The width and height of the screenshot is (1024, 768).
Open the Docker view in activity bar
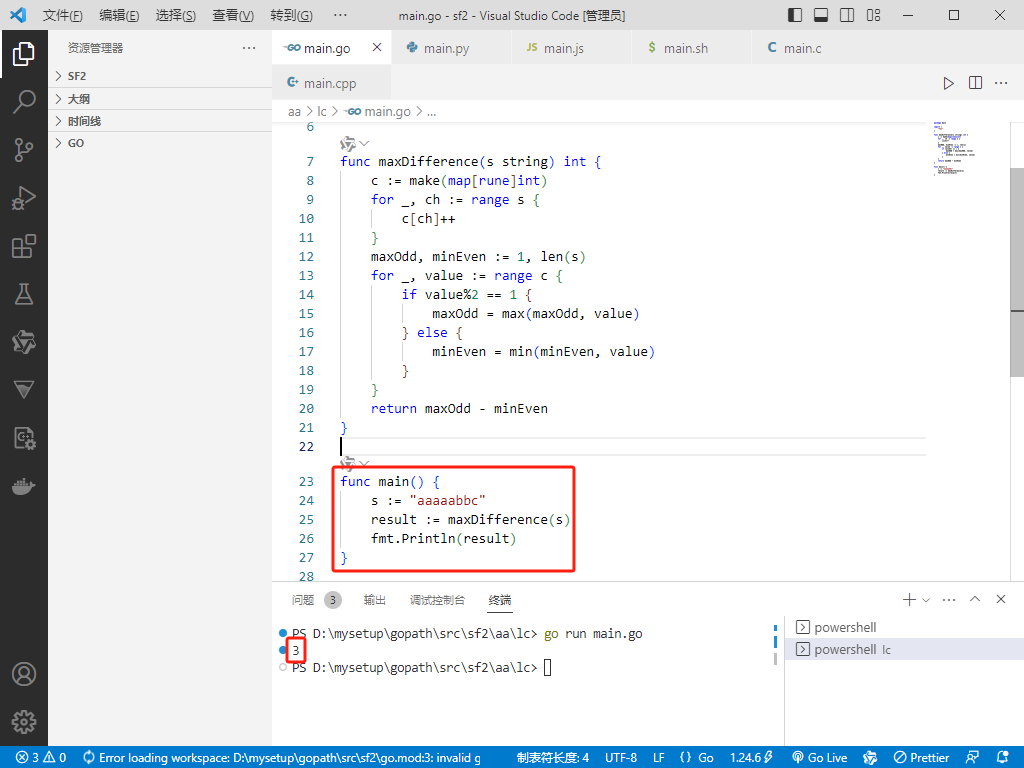pyautogui.click(x=24, y=487)
